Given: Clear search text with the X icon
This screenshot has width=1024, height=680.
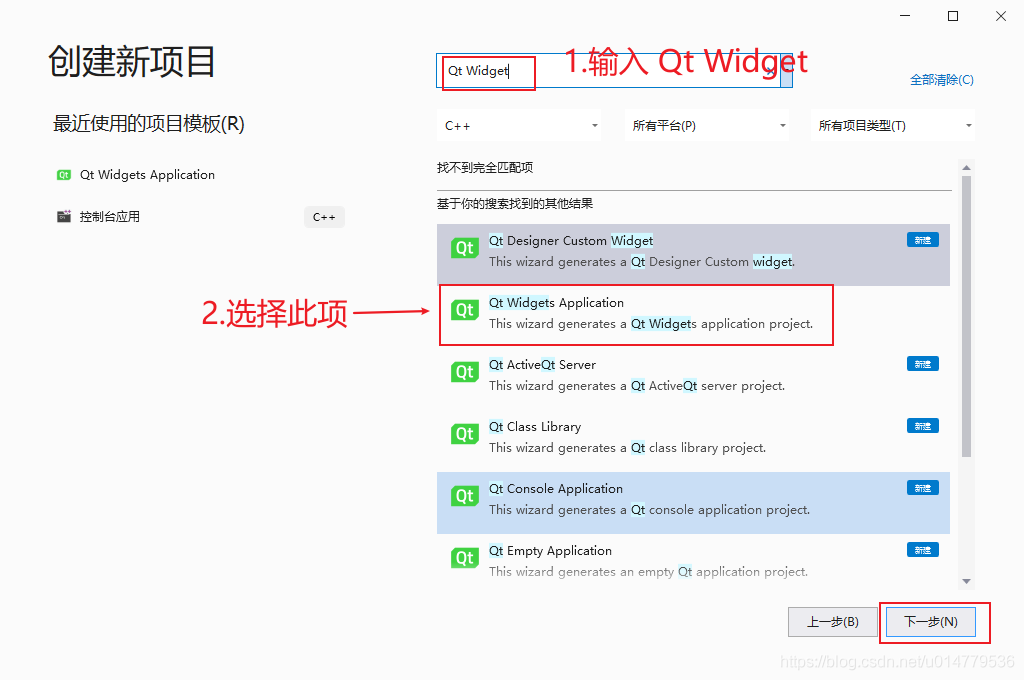Looking at the screenshot, I should click(x=771, y=70).
